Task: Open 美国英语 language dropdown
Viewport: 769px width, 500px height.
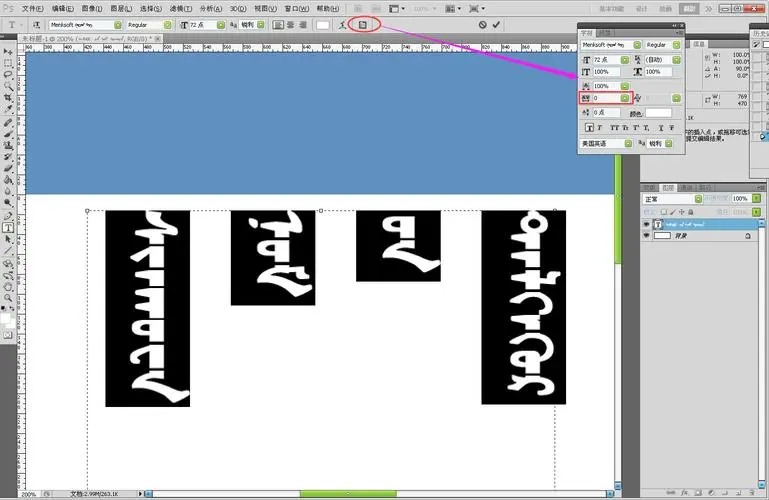Action: click(628, 143)
